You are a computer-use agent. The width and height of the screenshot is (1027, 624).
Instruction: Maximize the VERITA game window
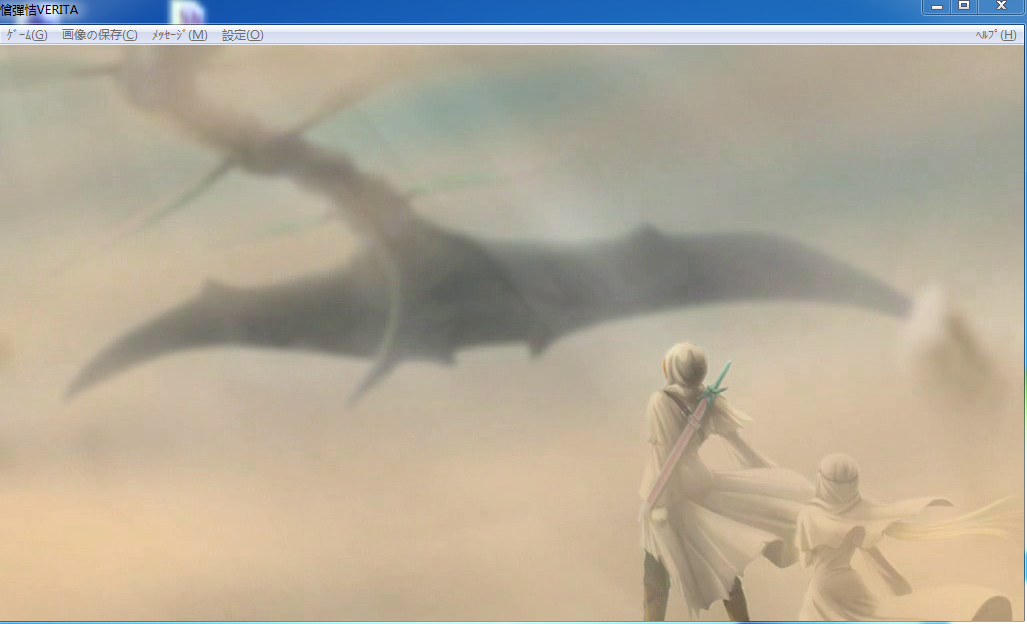(x=964, y=7)
